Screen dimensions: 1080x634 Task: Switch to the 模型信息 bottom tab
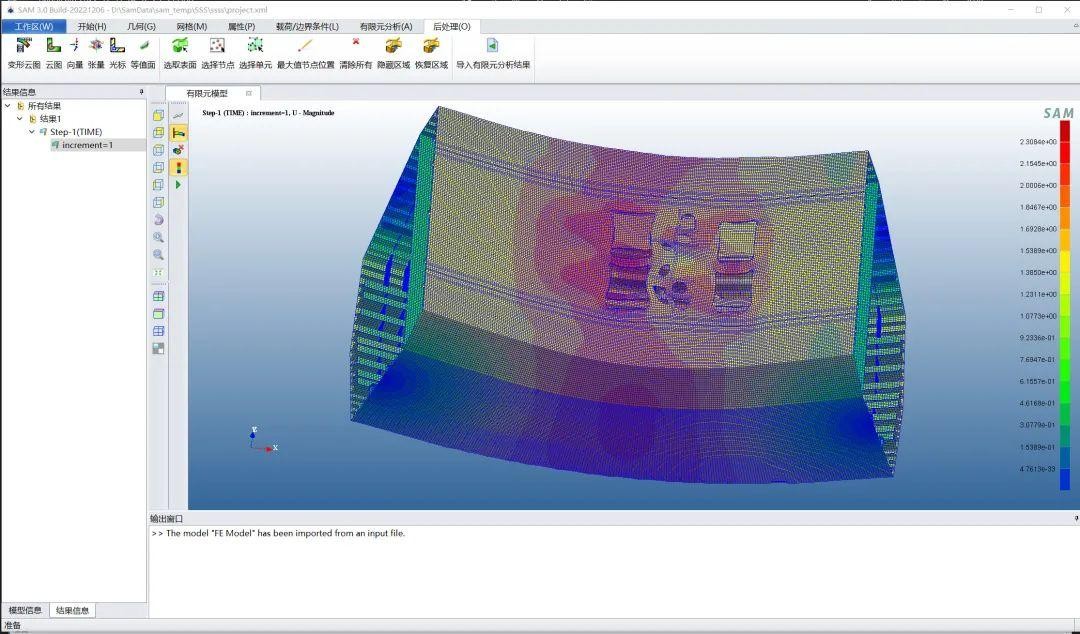25,610
